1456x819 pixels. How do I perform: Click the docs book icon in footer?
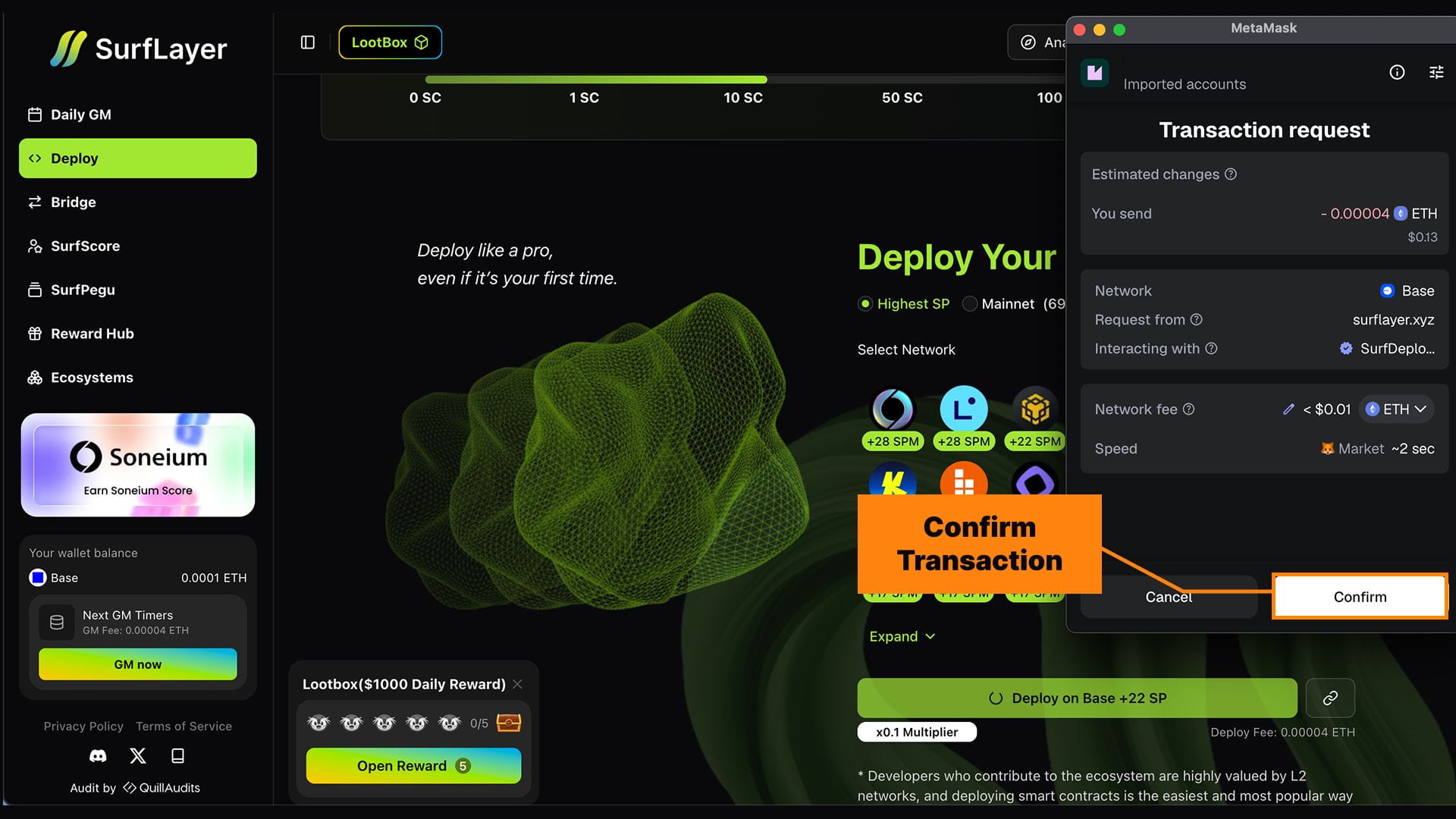[177, 756]
